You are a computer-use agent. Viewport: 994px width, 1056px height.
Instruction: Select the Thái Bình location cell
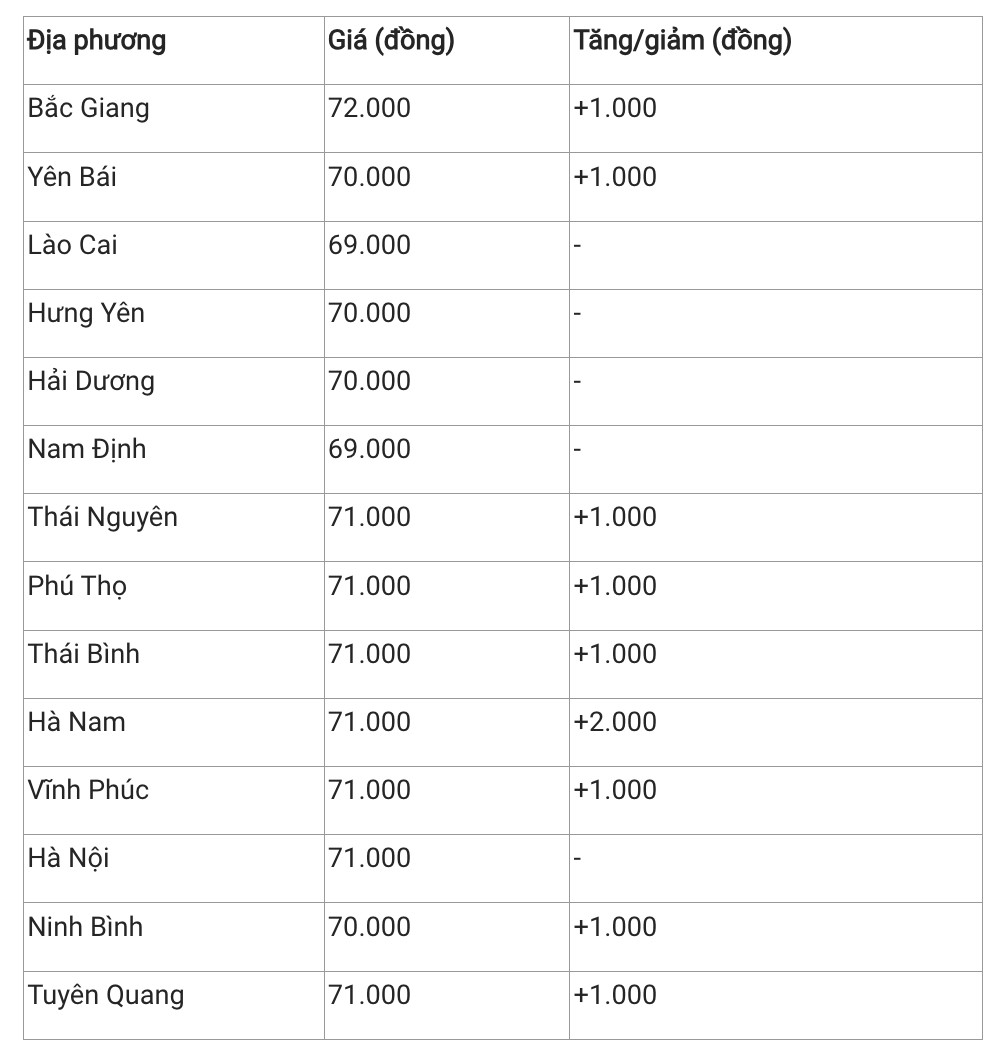[x=84, y=654]
